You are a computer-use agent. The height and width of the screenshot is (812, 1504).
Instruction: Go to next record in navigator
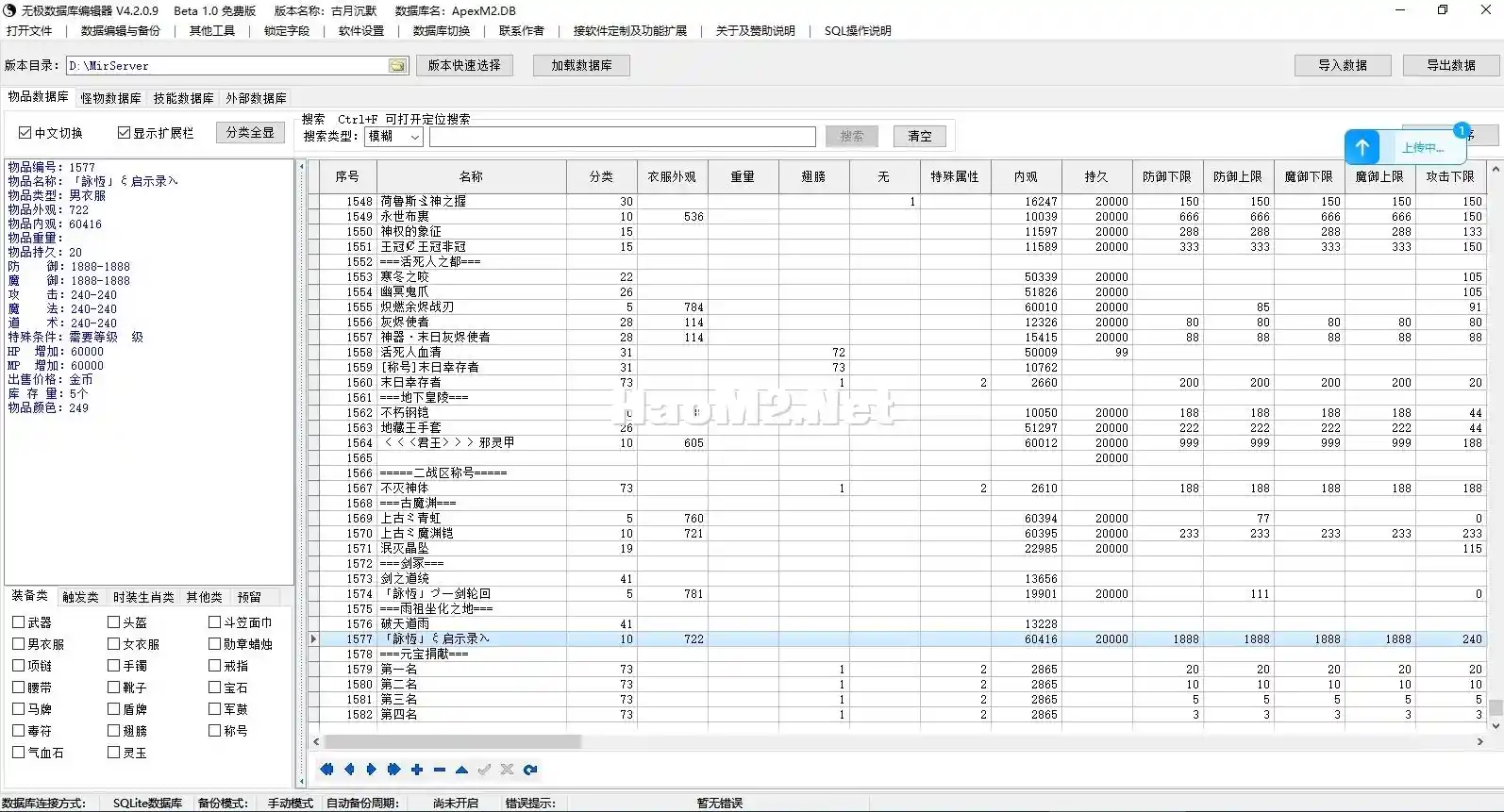[x=372, y=770]
